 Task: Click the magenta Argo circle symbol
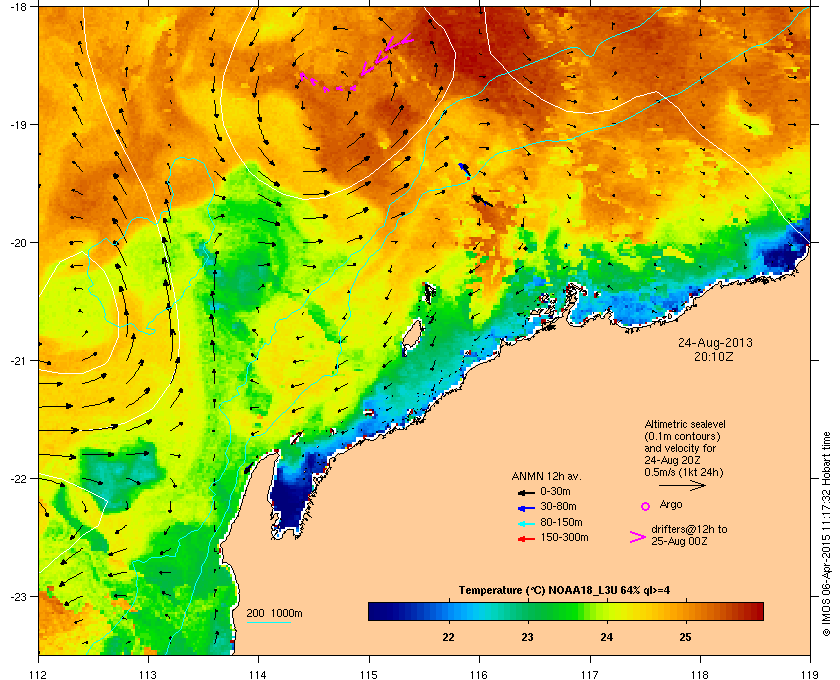(646, 506)
